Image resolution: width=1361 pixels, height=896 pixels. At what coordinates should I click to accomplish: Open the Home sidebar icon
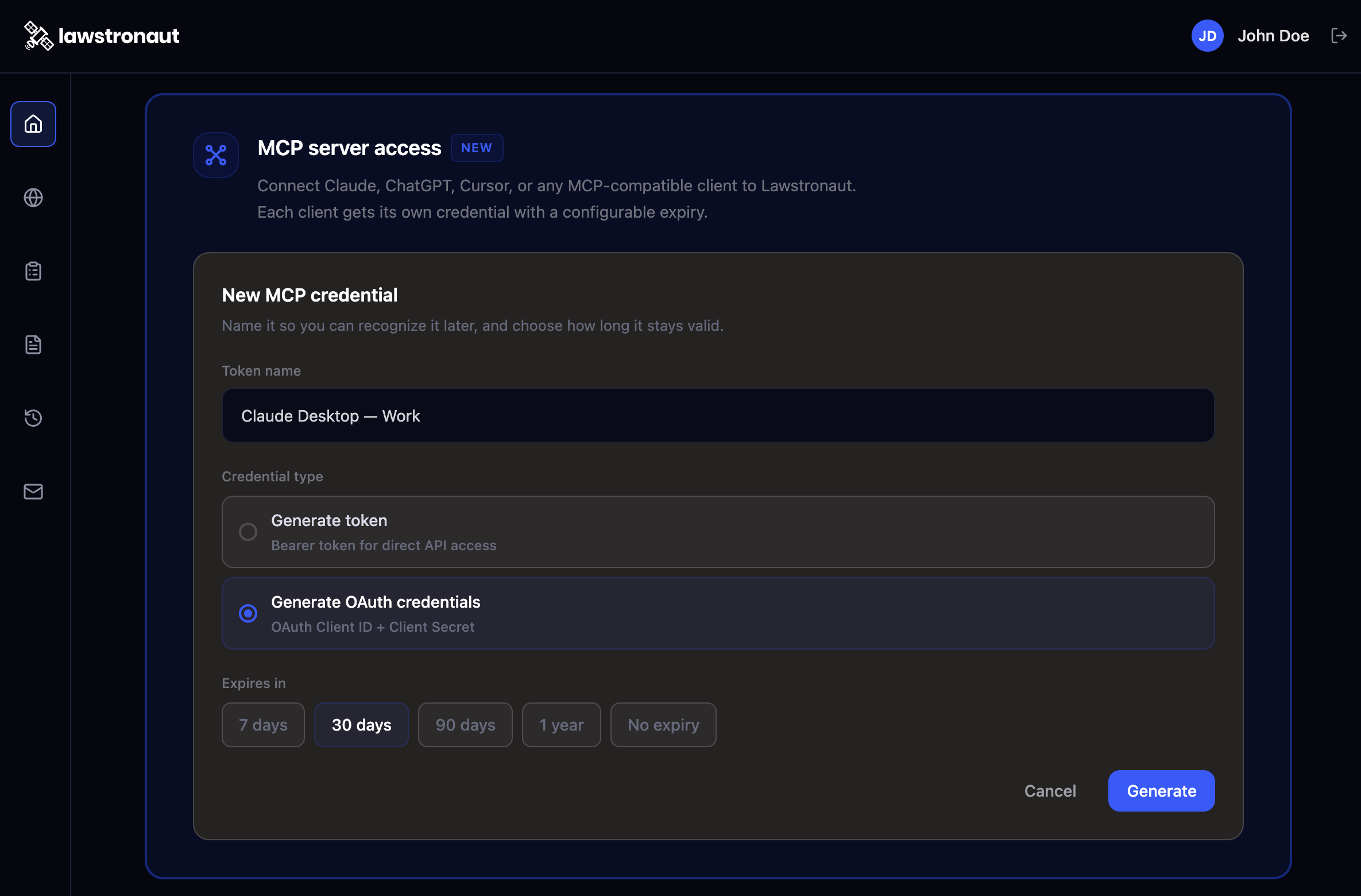pos(33,124)
